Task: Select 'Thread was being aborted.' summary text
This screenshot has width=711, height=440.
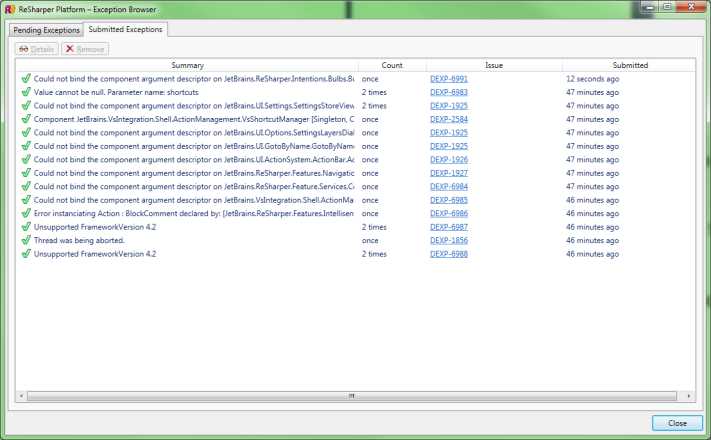Action: point(79,240)
